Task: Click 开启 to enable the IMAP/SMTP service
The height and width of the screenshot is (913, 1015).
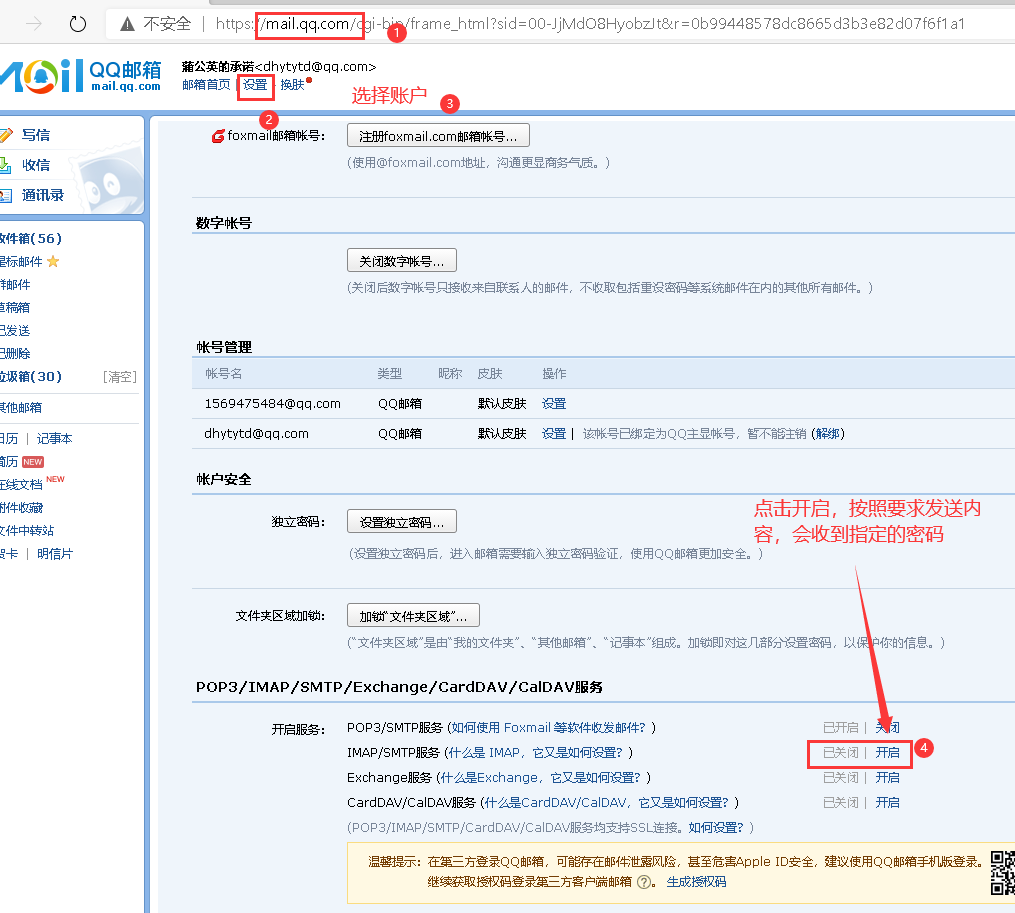Action: (x=887, y=752)
